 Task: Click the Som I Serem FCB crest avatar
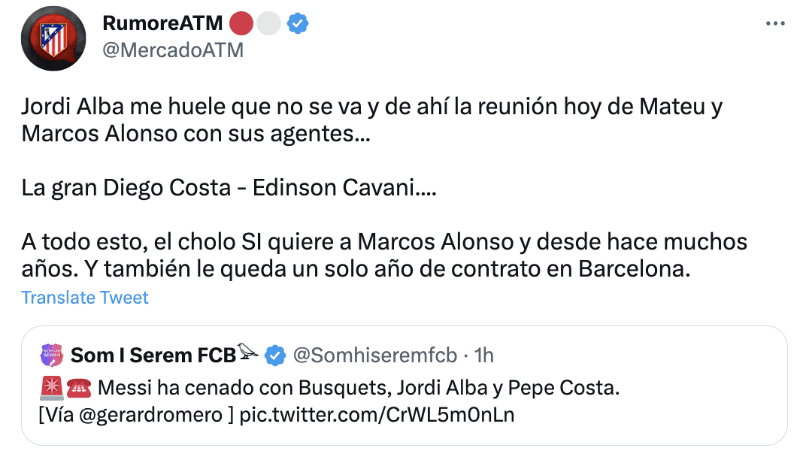(52, 355)
